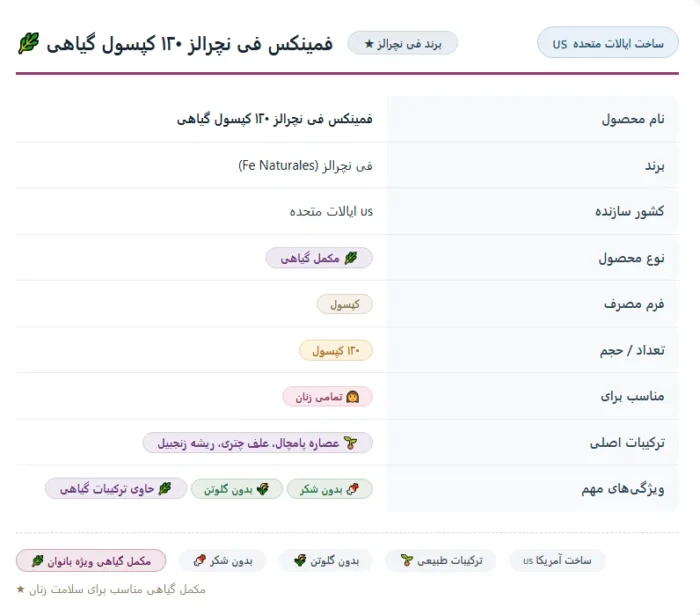
Task: Click the woman emoji in تمامی زنان tag
Action: [352, 397]
